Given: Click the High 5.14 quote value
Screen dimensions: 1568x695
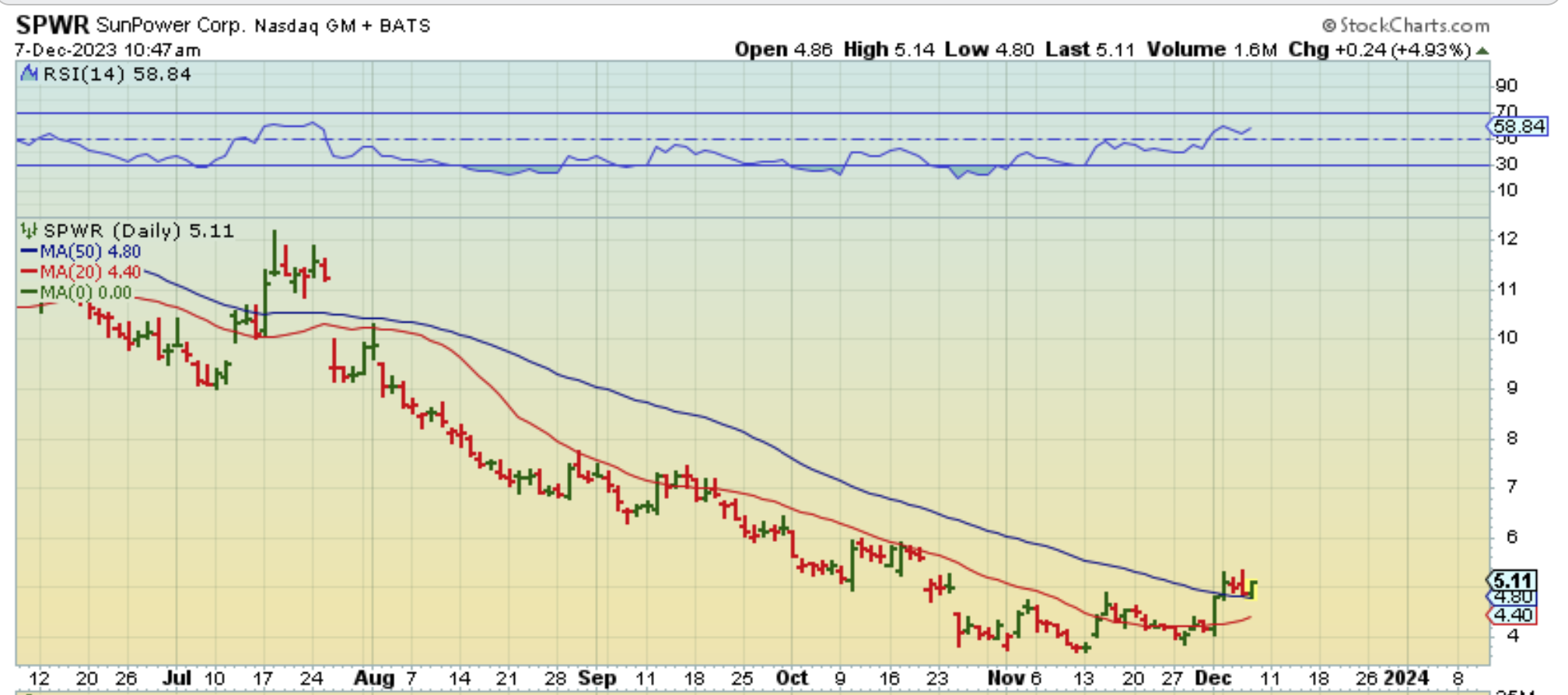Looking at the screenshot, I should (889, 50).
